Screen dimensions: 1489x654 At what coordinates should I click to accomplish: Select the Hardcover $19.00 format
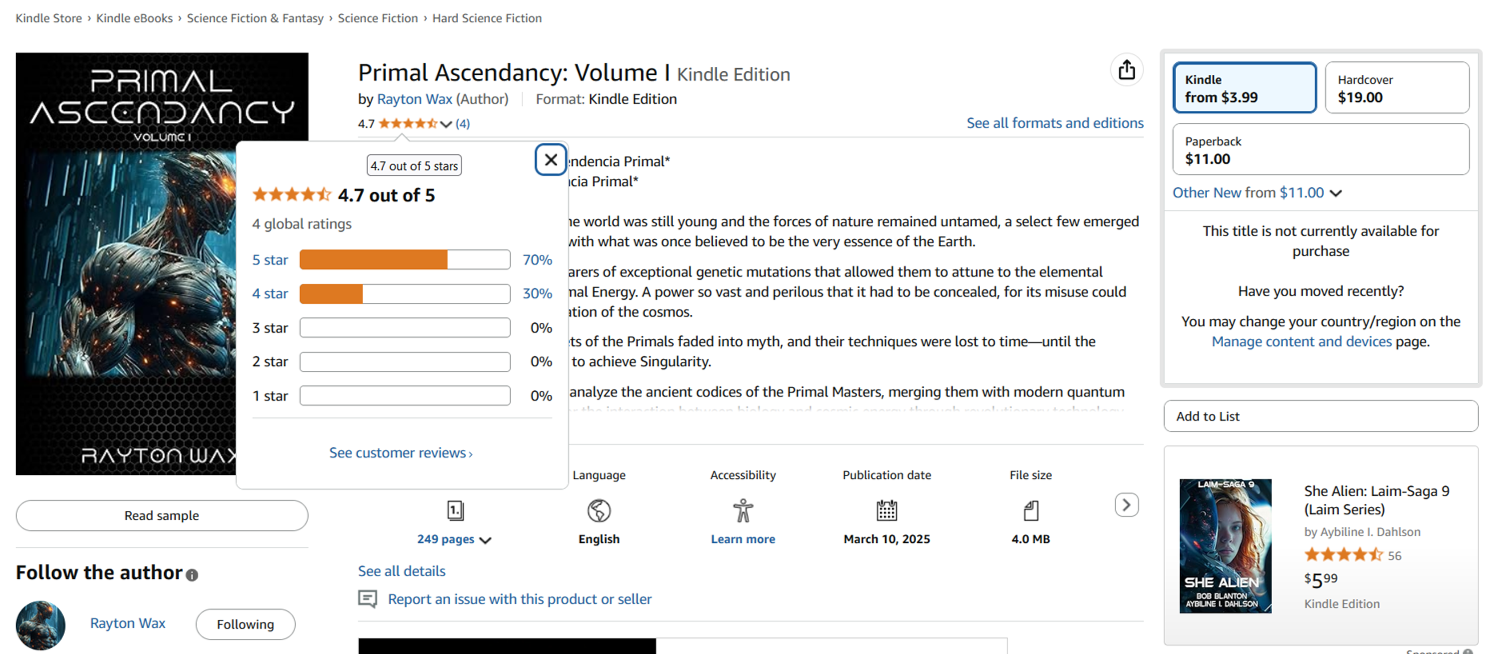pyautogui.click(x=1396, y=88)
